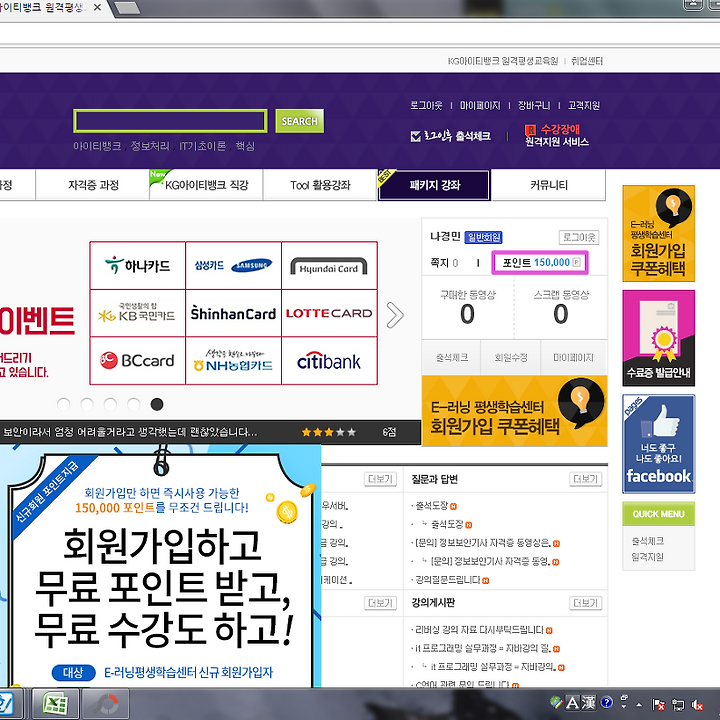Open the 자격증 과정 menu
Screen dimensions: 720x720
coord(93,185)
